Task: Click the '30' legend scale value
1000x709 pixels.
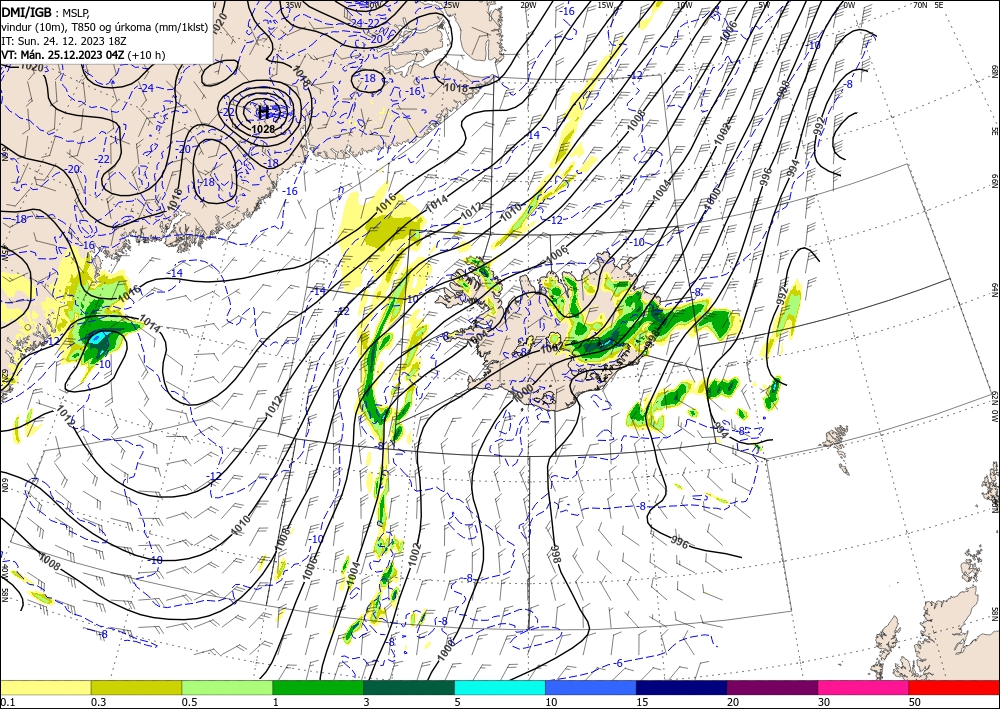Action: pos(825,702)
